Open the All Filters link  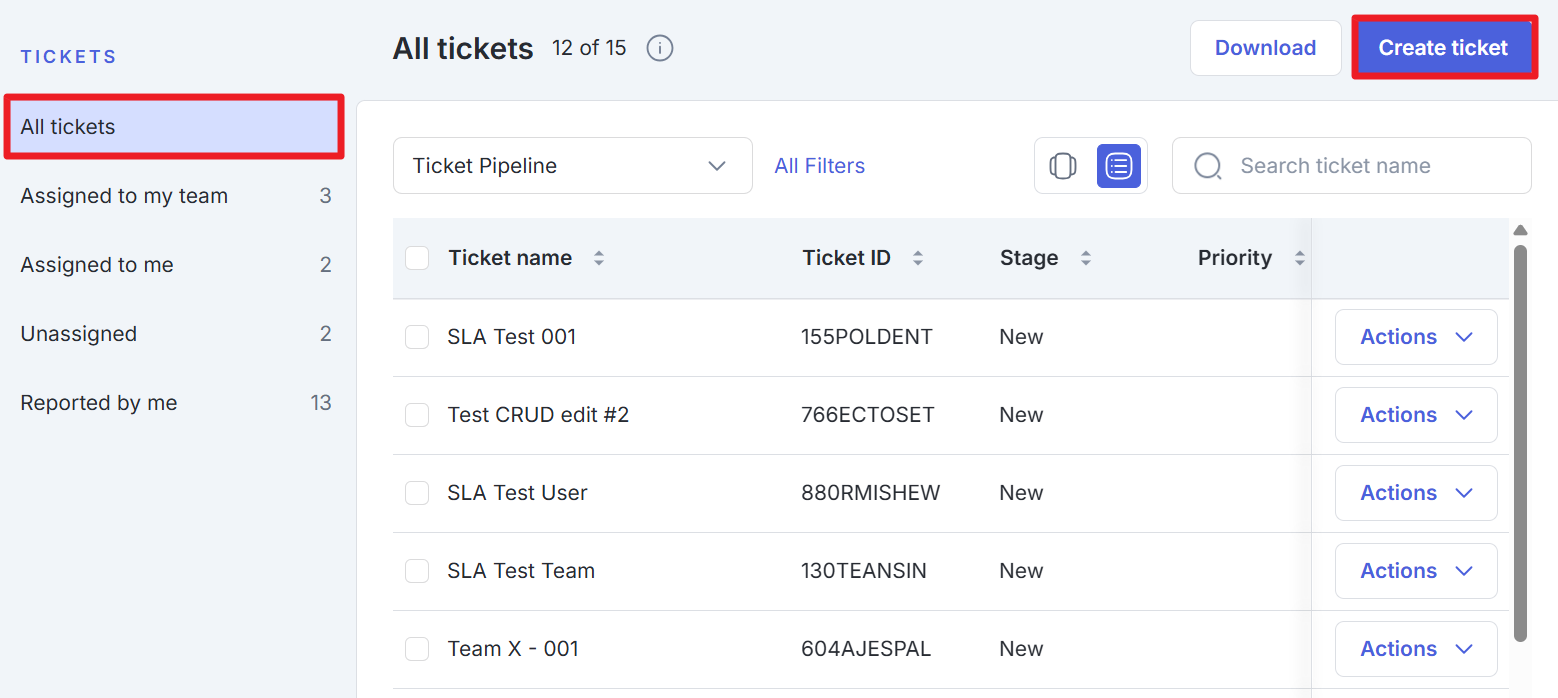pos(819,166)
